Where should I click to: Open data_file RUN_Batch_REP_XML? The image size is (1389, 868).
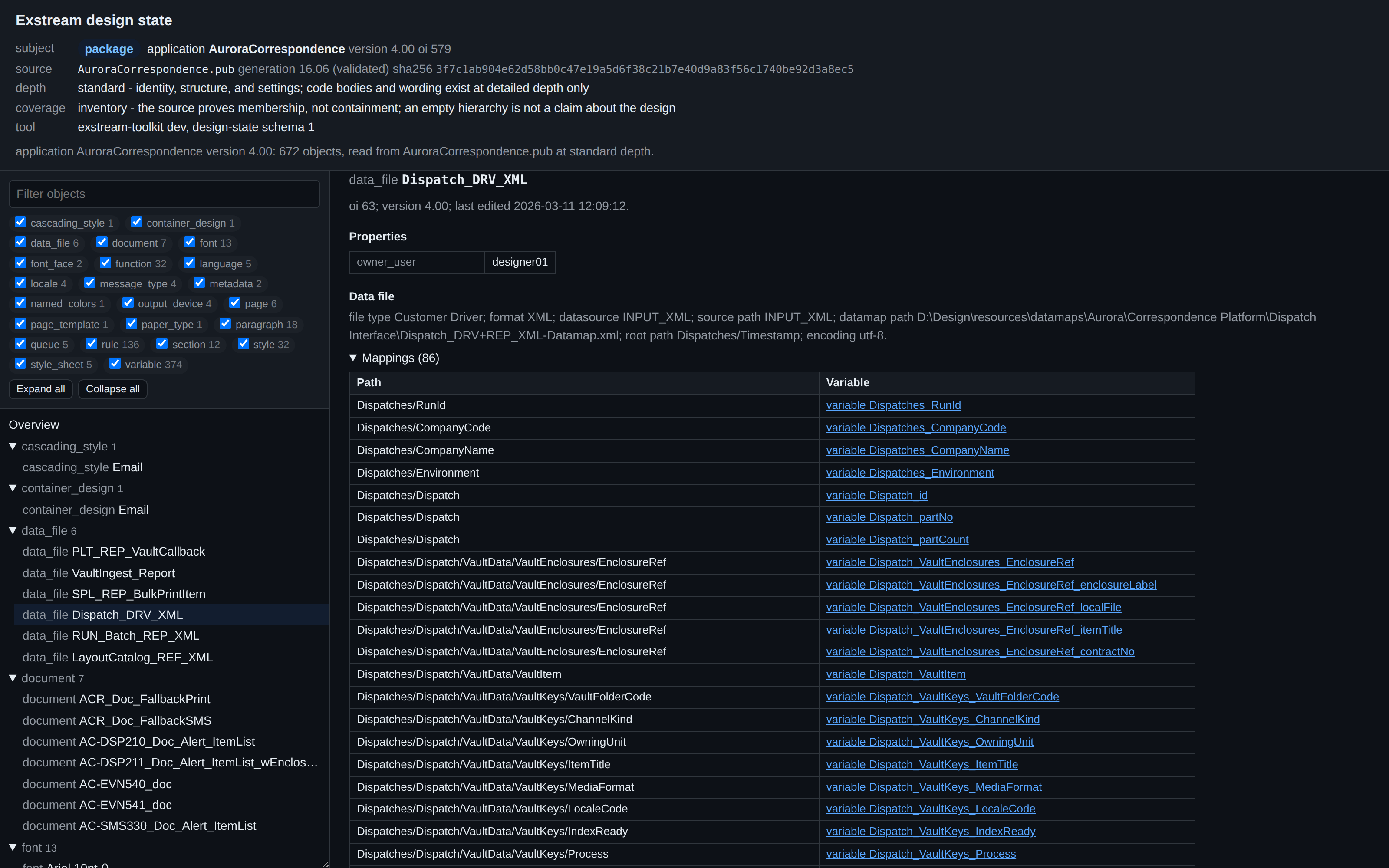tap(111, 636)
